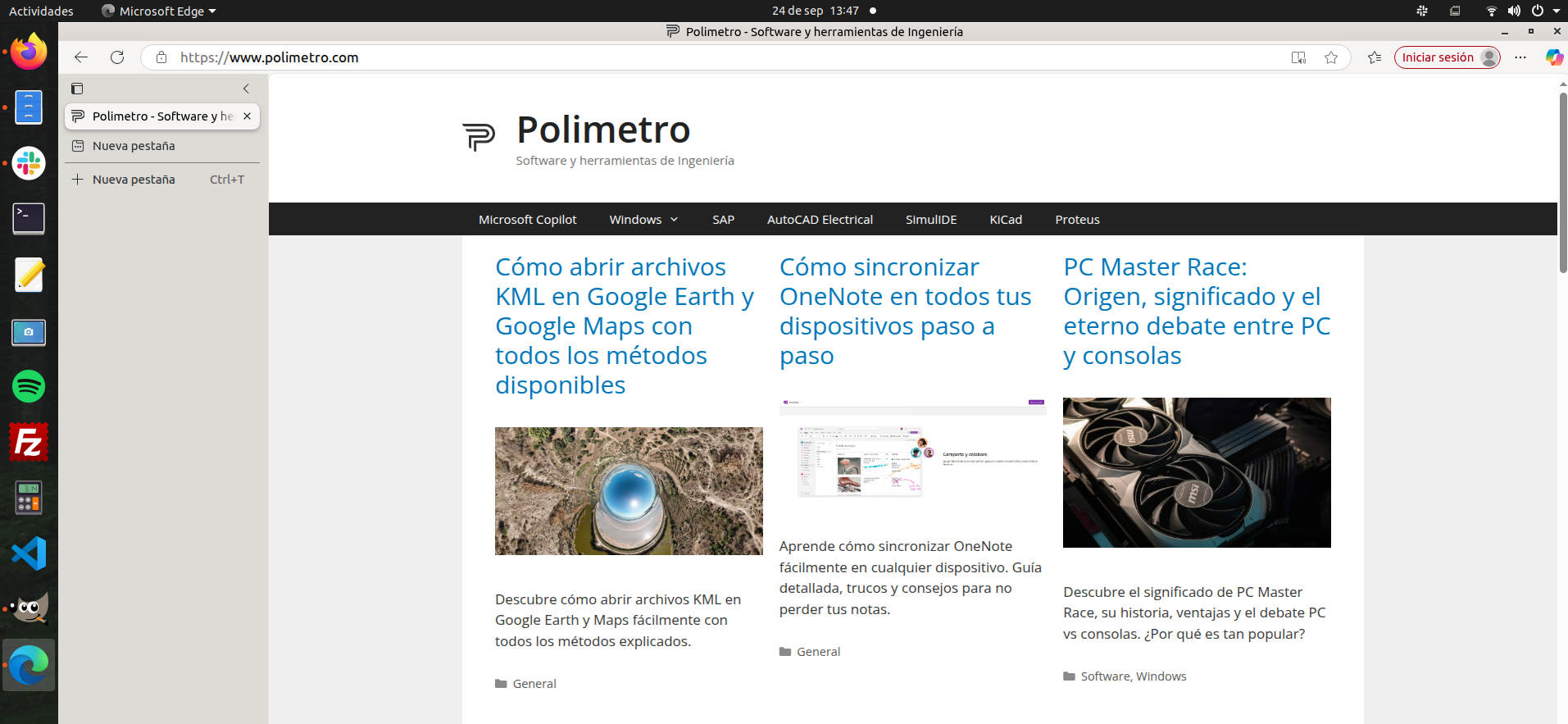Open the Files app in the dock

[29, 107]
